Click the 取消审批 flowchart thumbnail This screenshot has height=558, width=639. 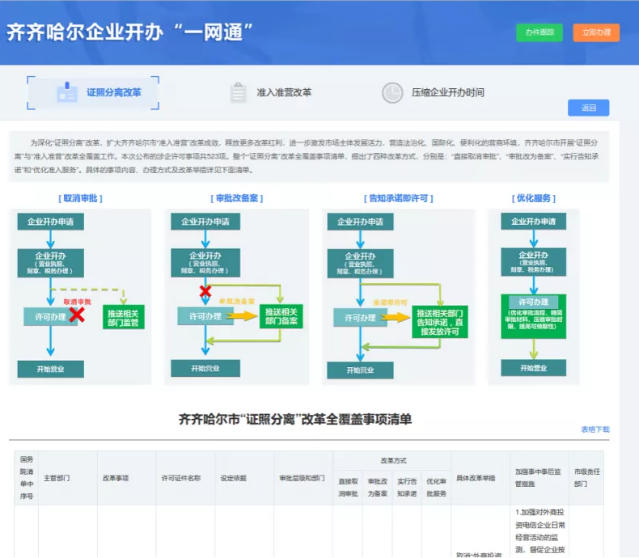click(81, 290)
